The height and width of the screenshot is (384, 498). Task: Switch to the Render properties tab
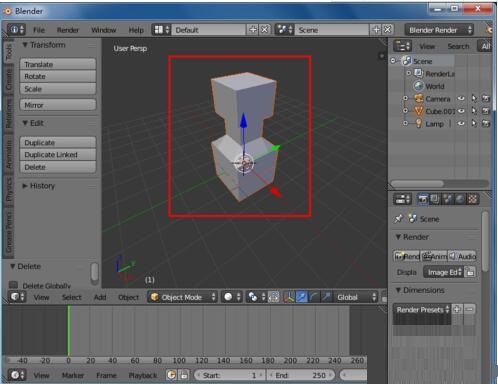pyautogui.click(x=423, y=199)
